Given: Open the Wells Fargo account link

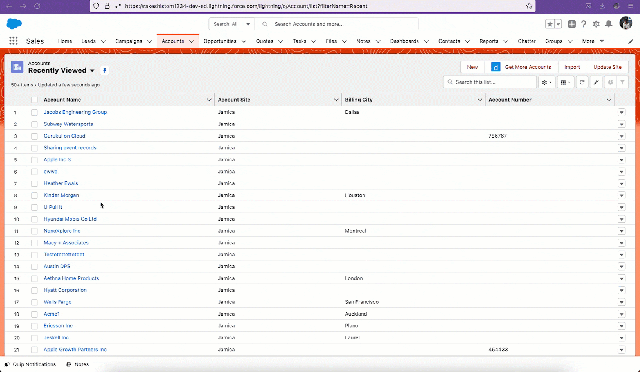Looking at the screenshot, I should click(57, 302).
